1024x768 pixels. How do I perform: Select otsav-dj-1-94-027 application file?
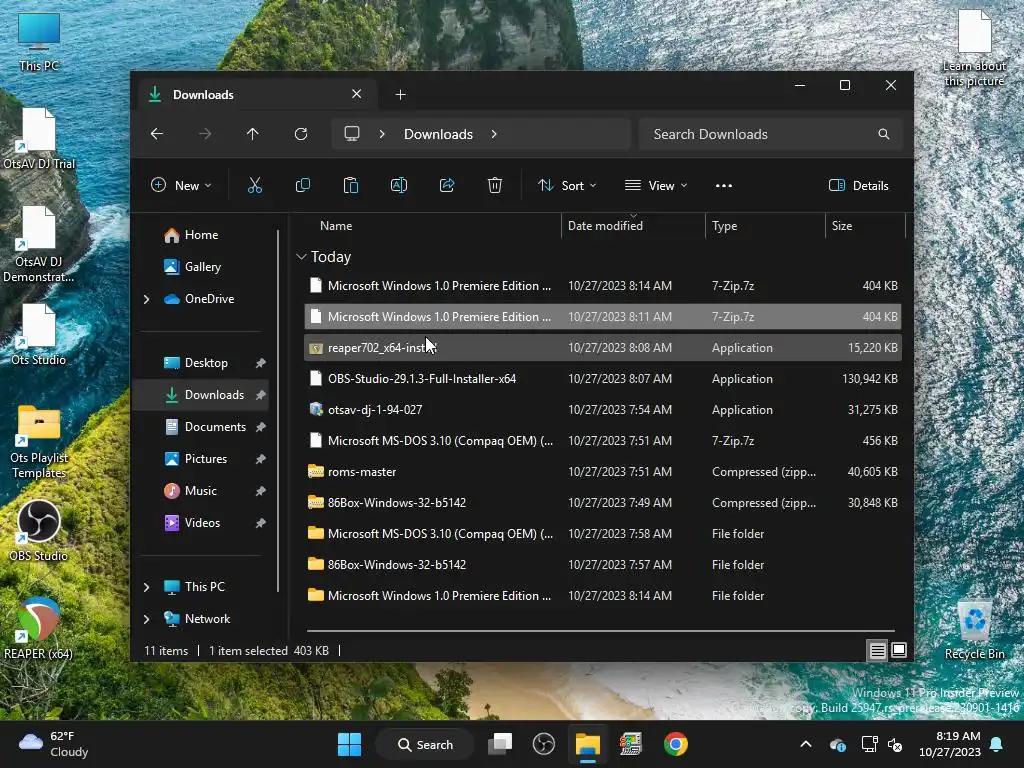pos(602,410)
